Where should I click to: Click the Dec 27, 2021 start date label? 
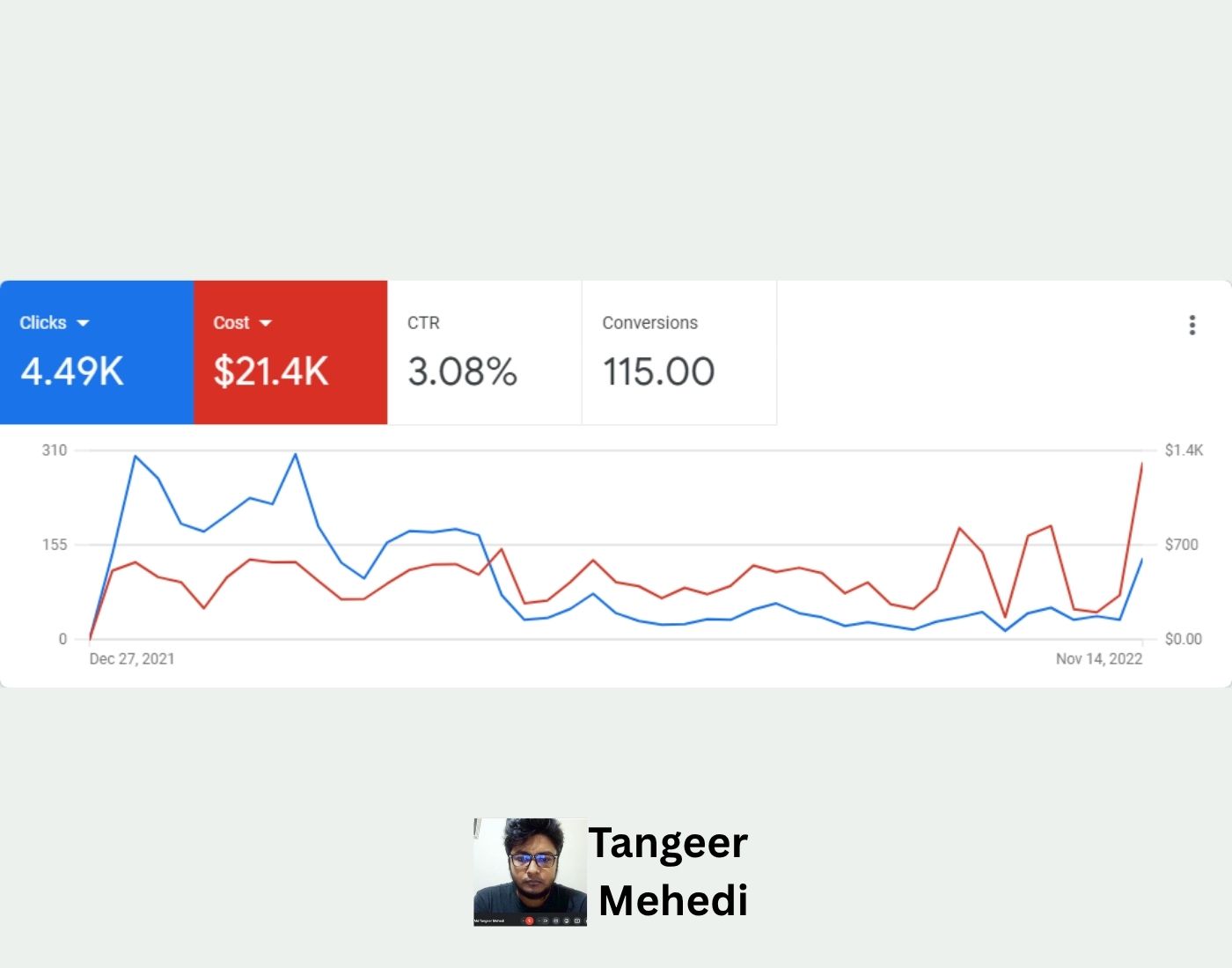132,659
